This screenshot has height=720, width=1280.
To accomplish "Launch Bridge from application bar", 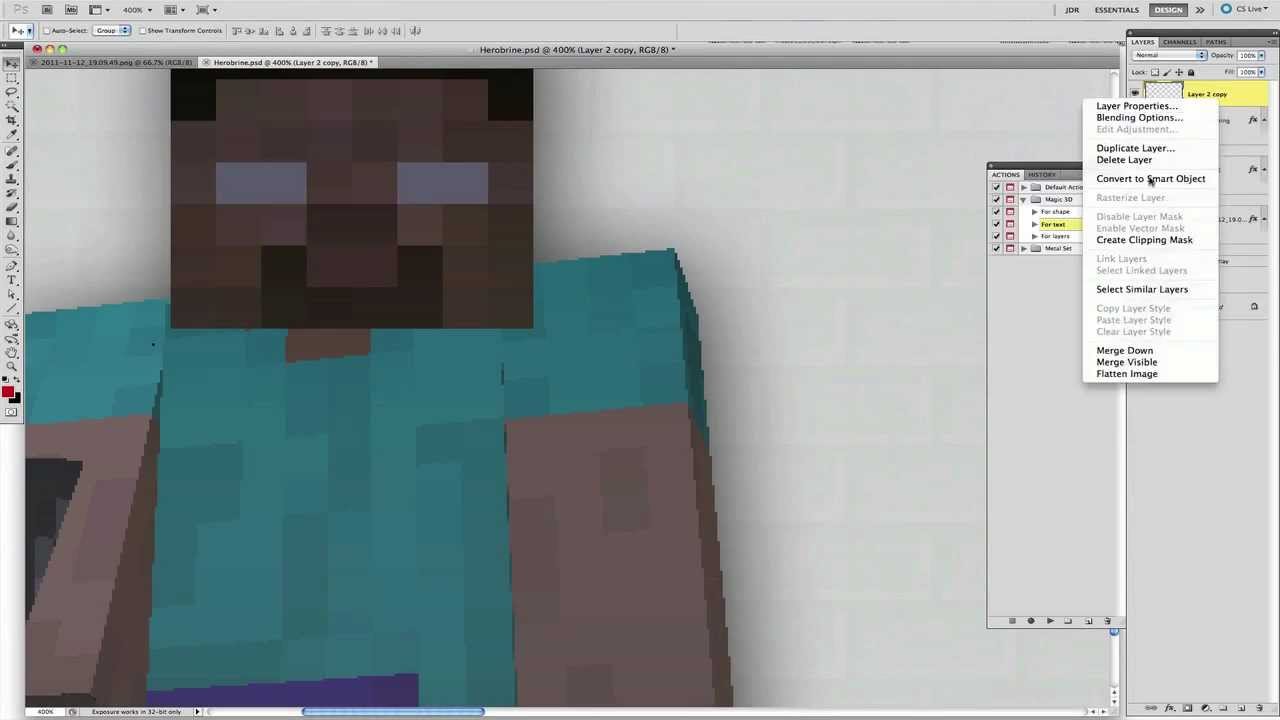I will 48,10.
